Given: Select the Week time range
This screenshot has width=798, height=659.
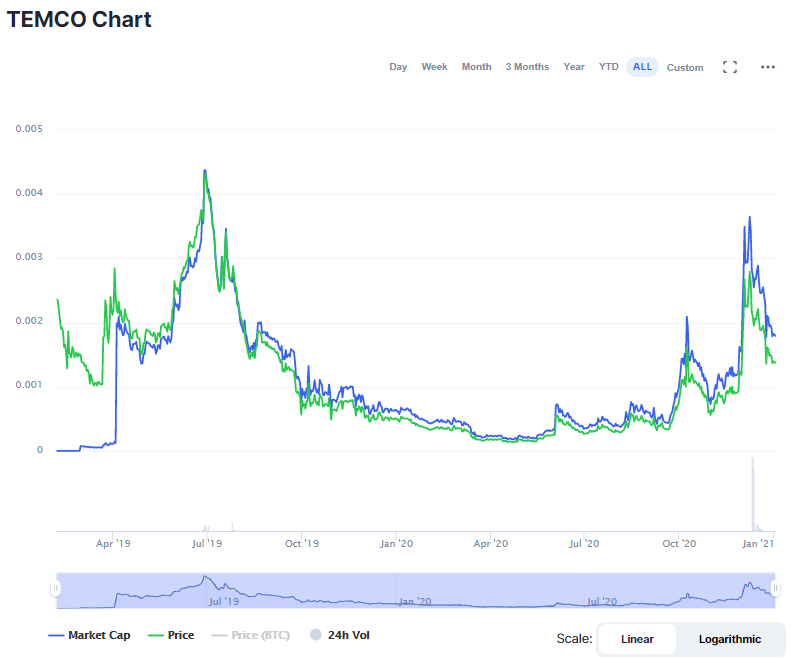Looking at the screenshot, I should pos(434,67).
